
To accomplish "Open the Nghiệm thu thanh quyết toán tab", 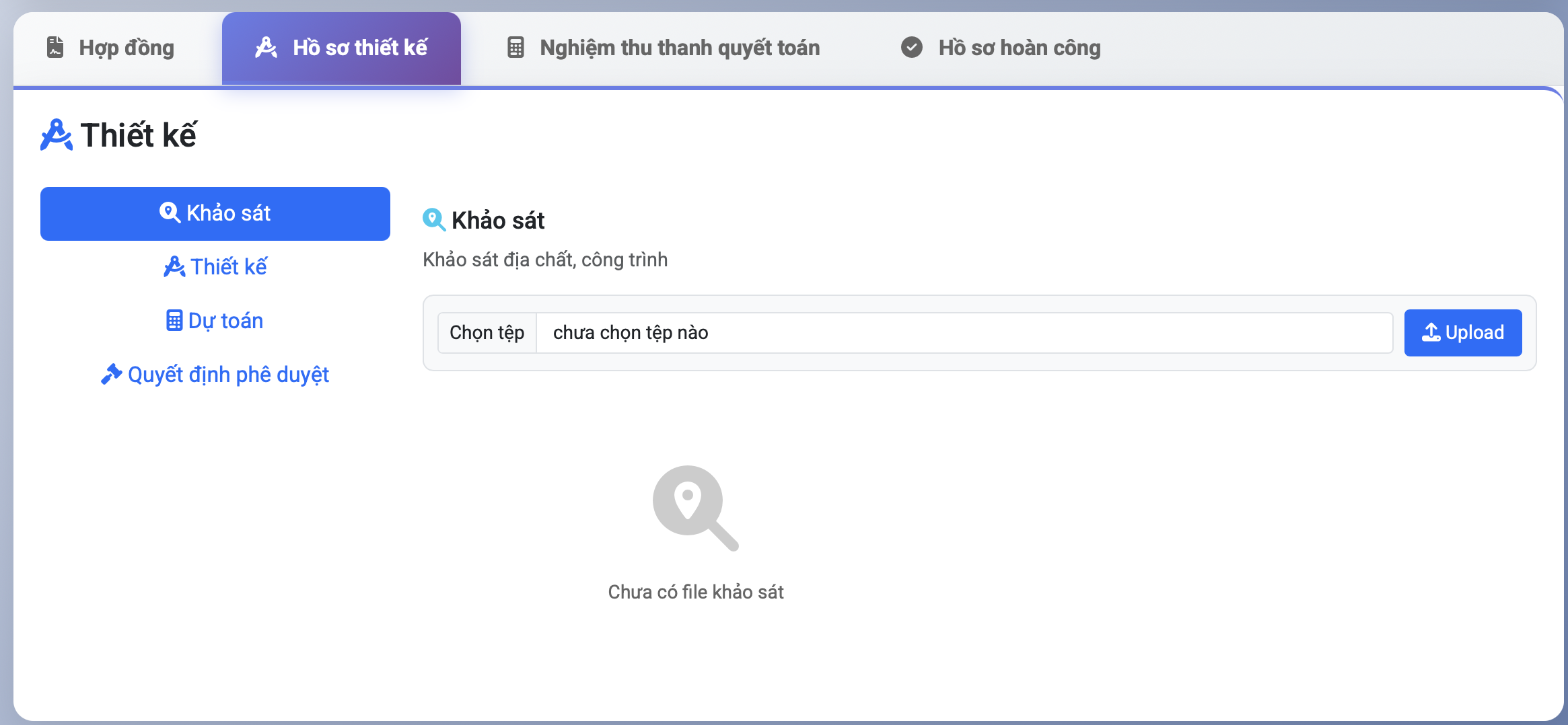I will [x=679, y=47].
